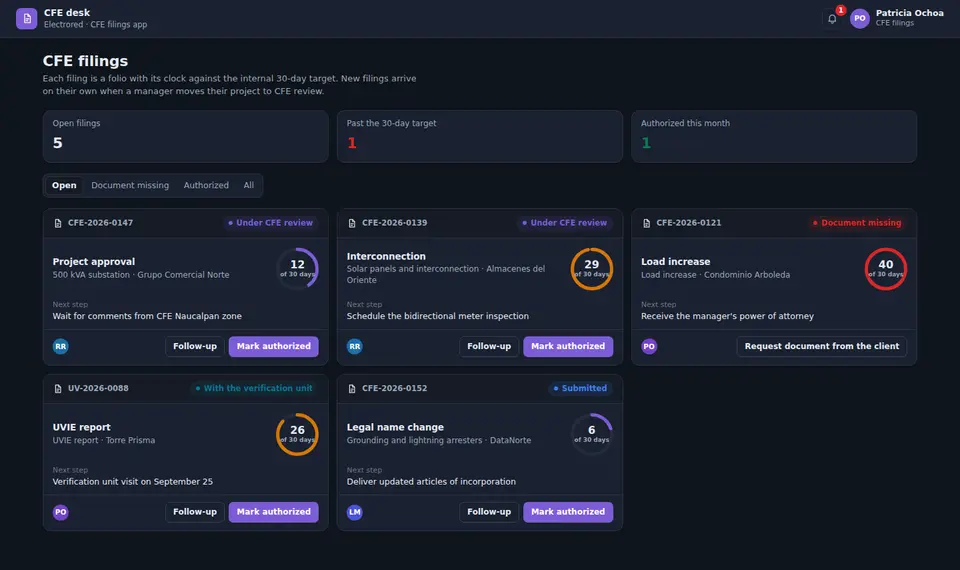Click the Project approval title

pyautogui.click(x=94, y=261)
